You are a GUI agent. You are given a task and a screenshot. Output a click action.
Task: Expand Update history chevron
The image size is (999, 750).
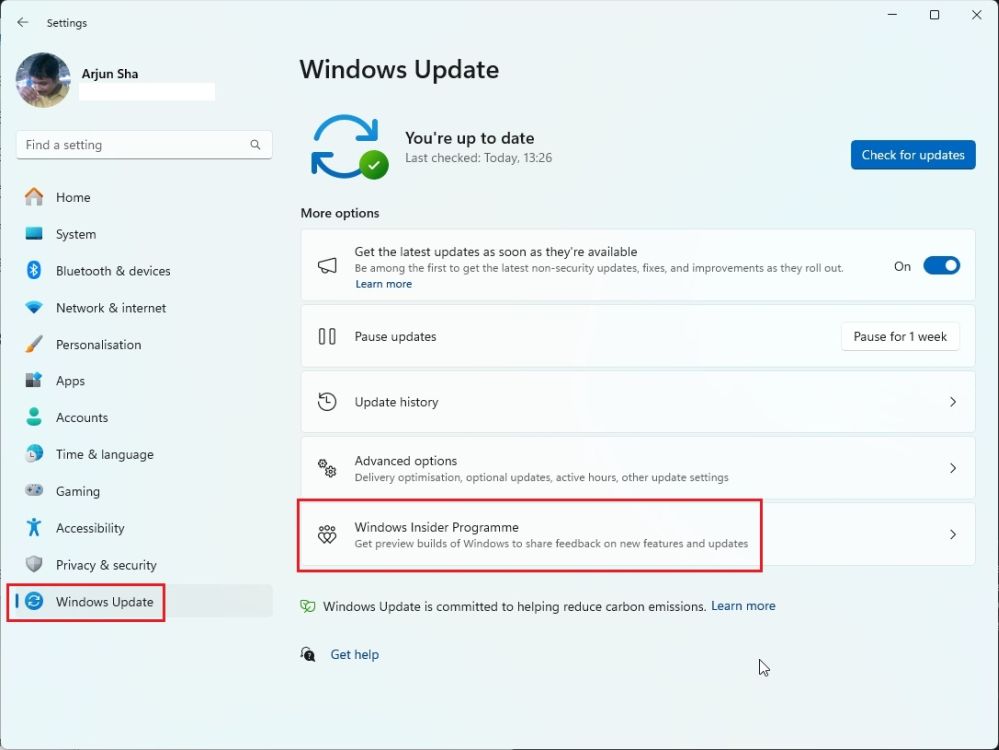coord(952,402)
